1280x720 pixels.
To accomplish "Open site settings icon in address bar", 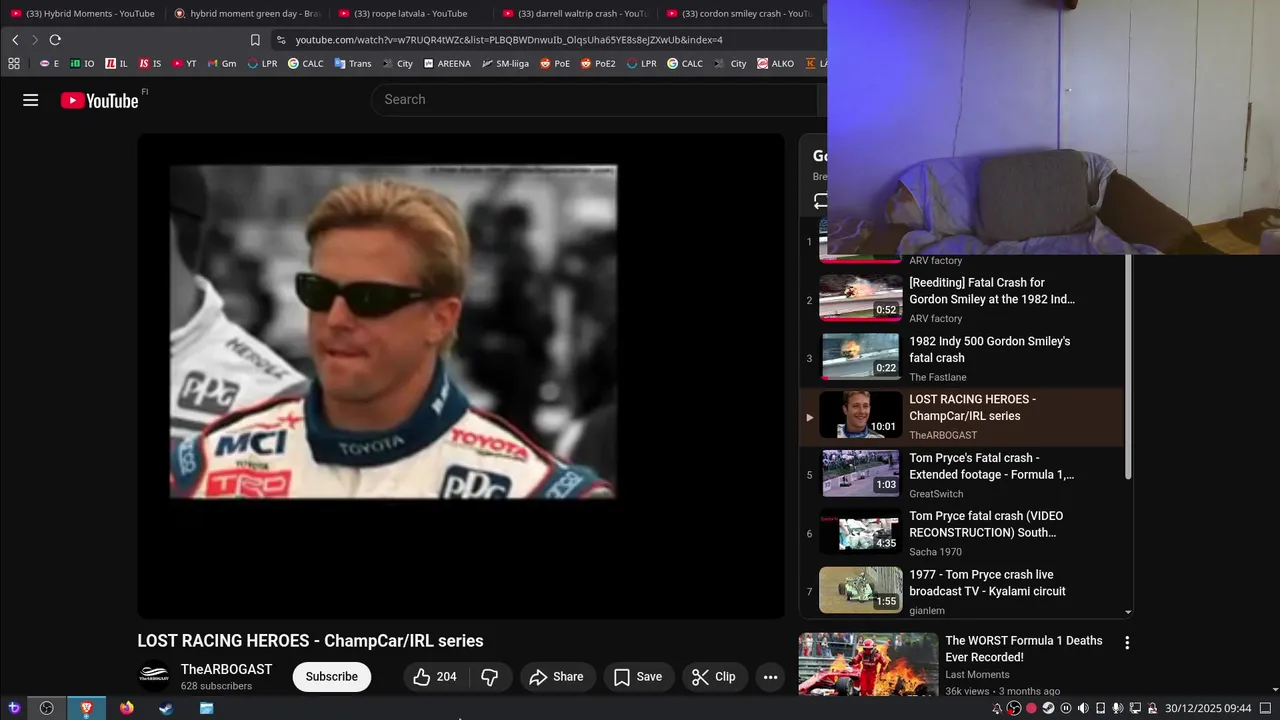I will [281, 40].
